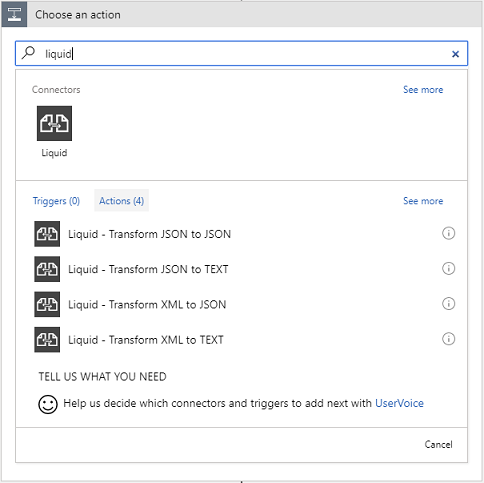Click the Choose an action header icon
The image size is (484, 483).
[14, 14]
